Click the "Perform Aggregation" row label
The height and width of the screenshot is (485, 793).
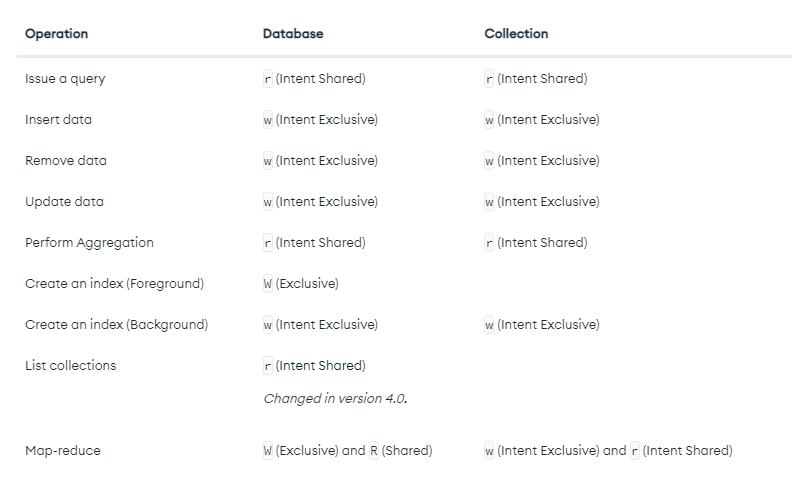[x=89, y=243]
